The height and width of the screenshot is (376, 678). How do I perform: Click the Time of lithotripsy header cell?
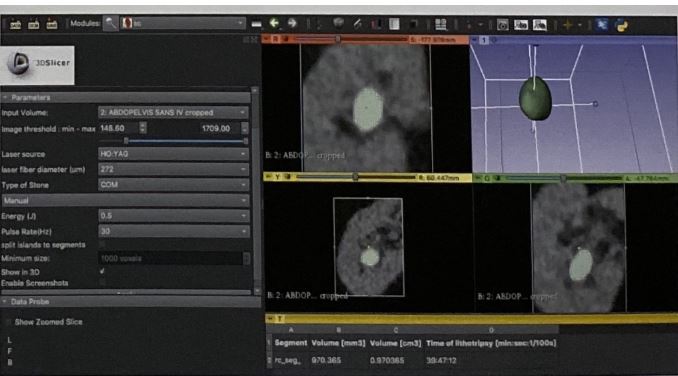click(x=491, y=343)
